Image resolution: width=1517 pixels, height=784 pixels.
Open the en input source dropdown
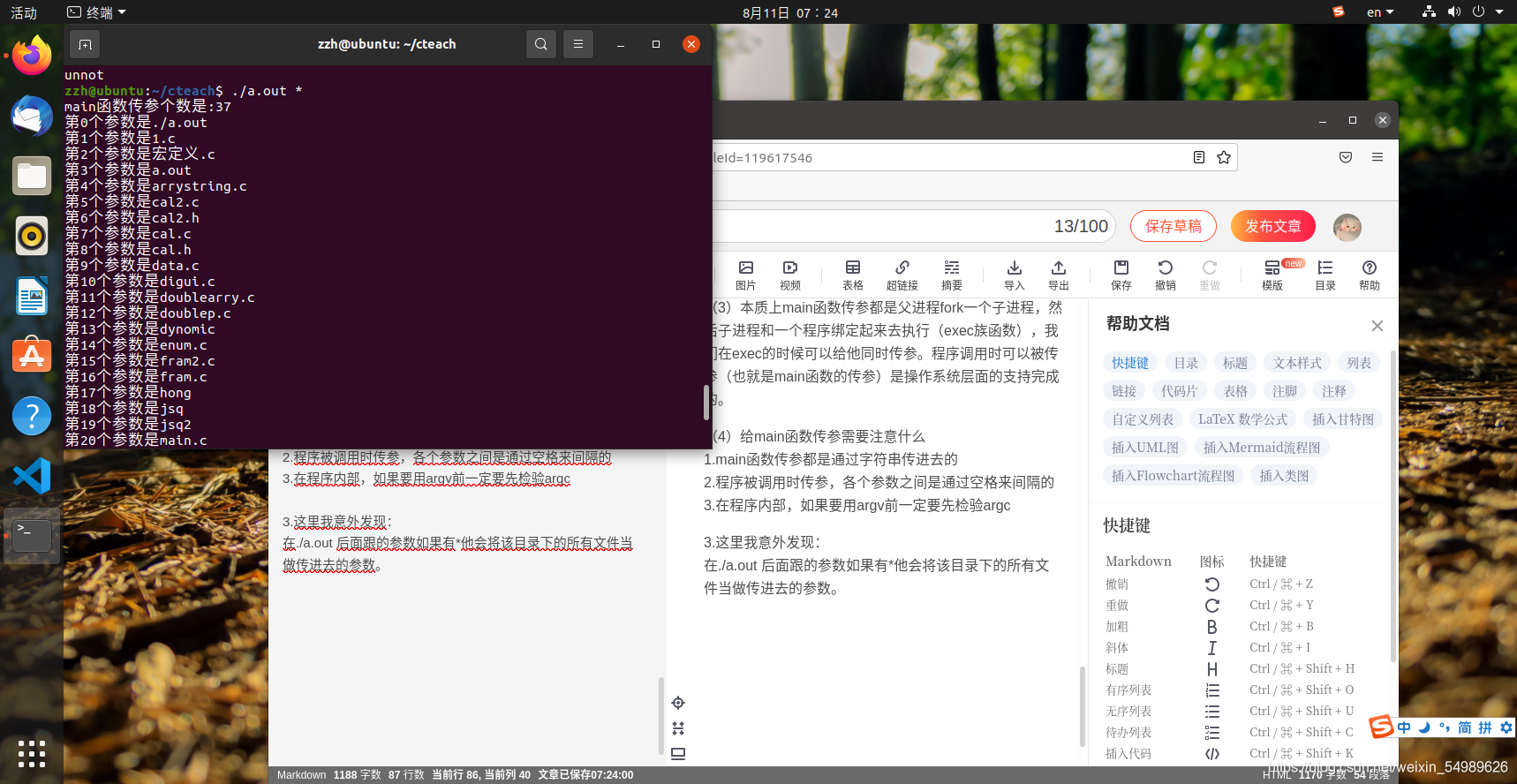(1380, 12)
